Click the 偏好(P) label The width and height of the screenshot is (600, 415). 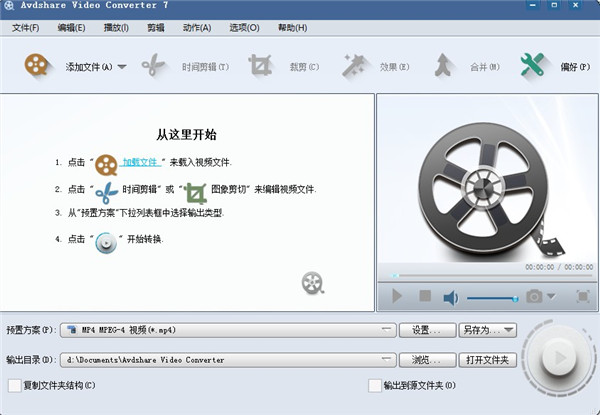[x=575, y=67]
